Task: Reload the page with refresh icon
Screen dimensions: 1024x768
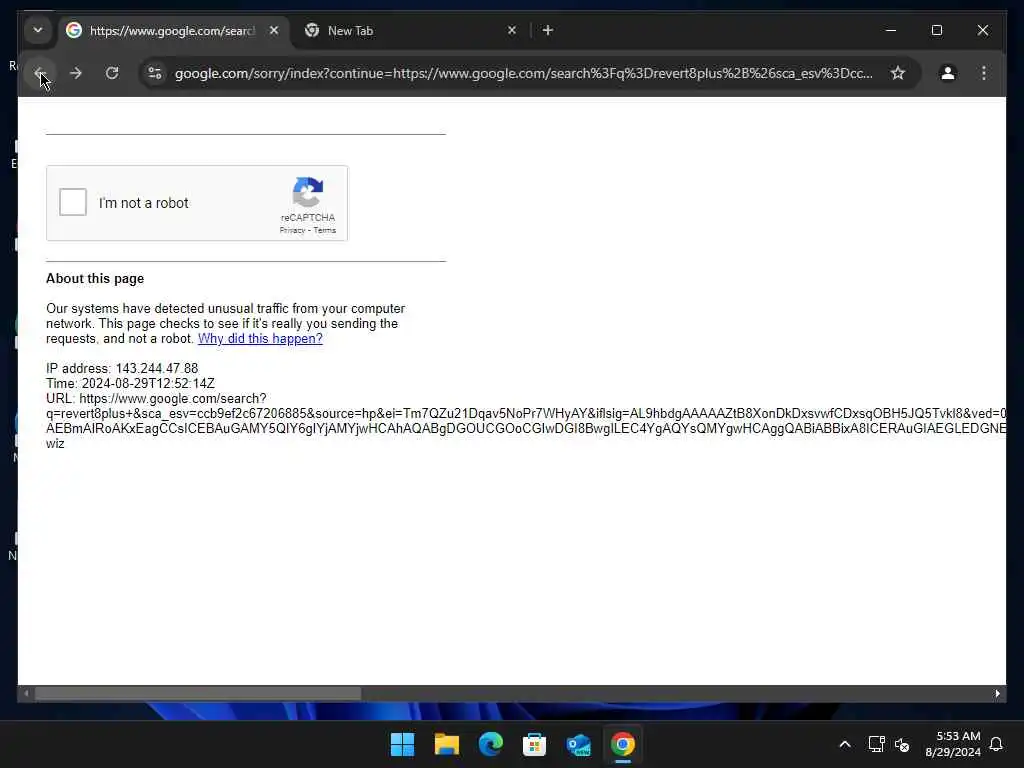Action: [112, 73]
